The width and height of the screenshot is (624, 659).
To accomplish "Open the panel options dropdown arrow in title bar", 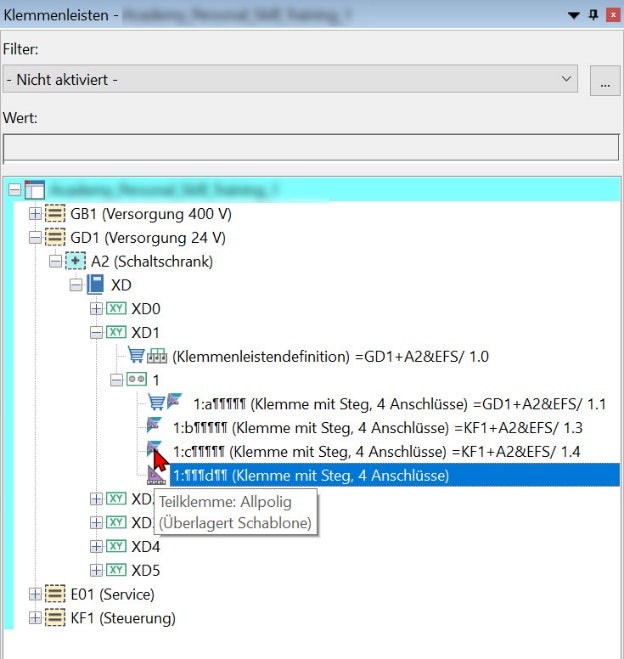I will point(573,15).
